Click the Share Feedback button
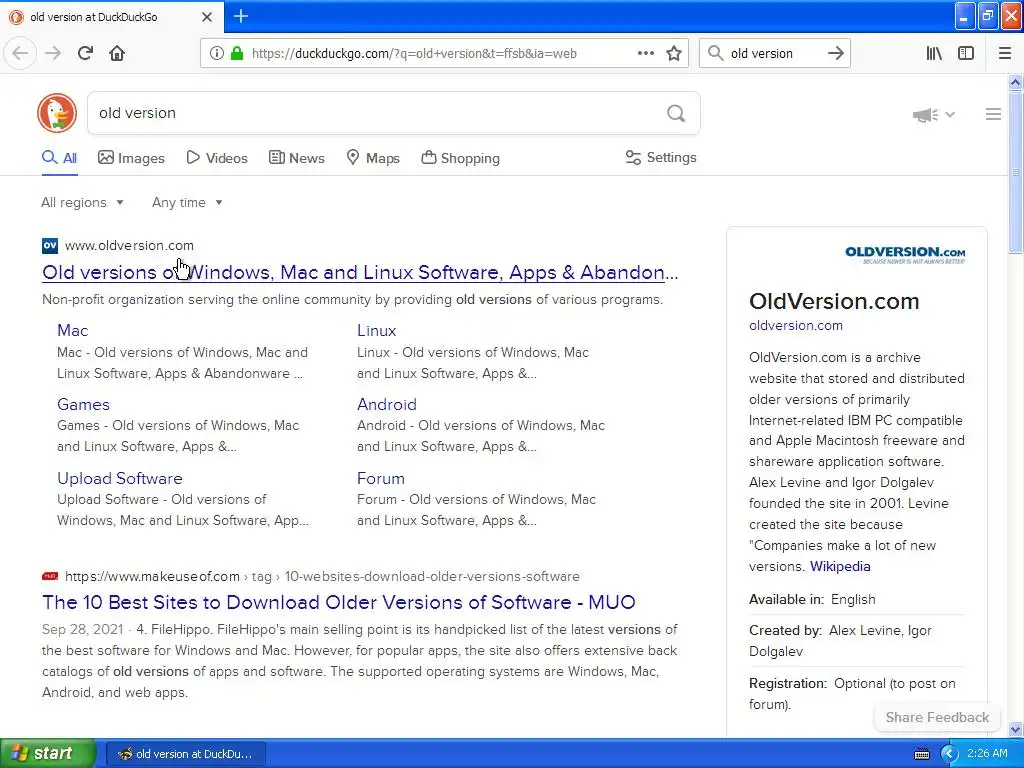The image size is (1024, 768). point(937,717)
